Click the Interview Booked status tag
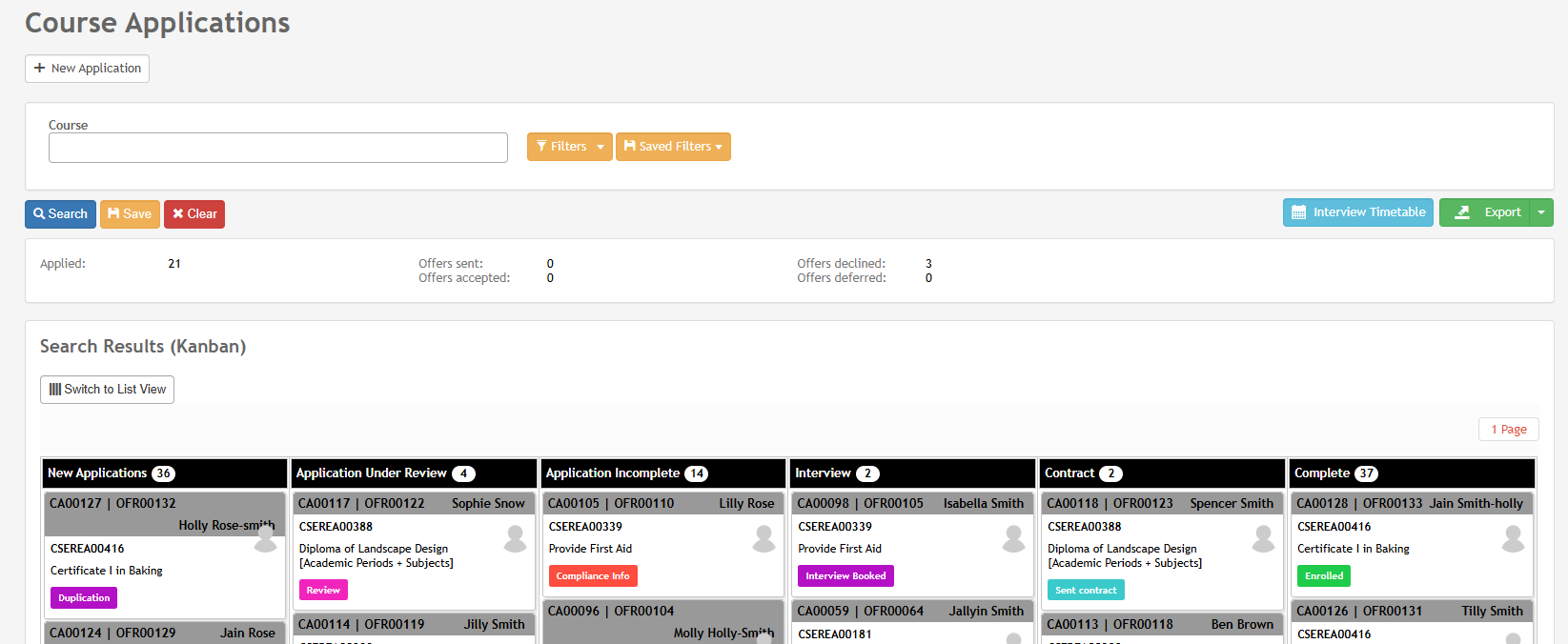 point(845,576)
